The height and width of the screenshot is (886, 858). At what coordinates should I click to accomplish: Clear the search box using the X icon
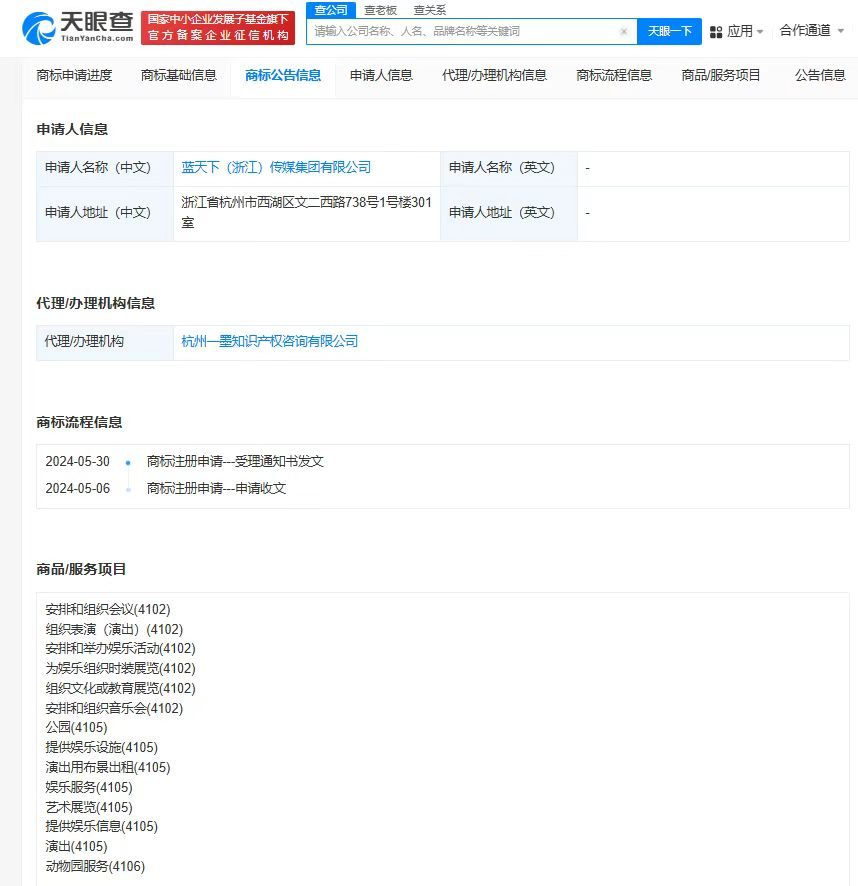tap(625, 31)
